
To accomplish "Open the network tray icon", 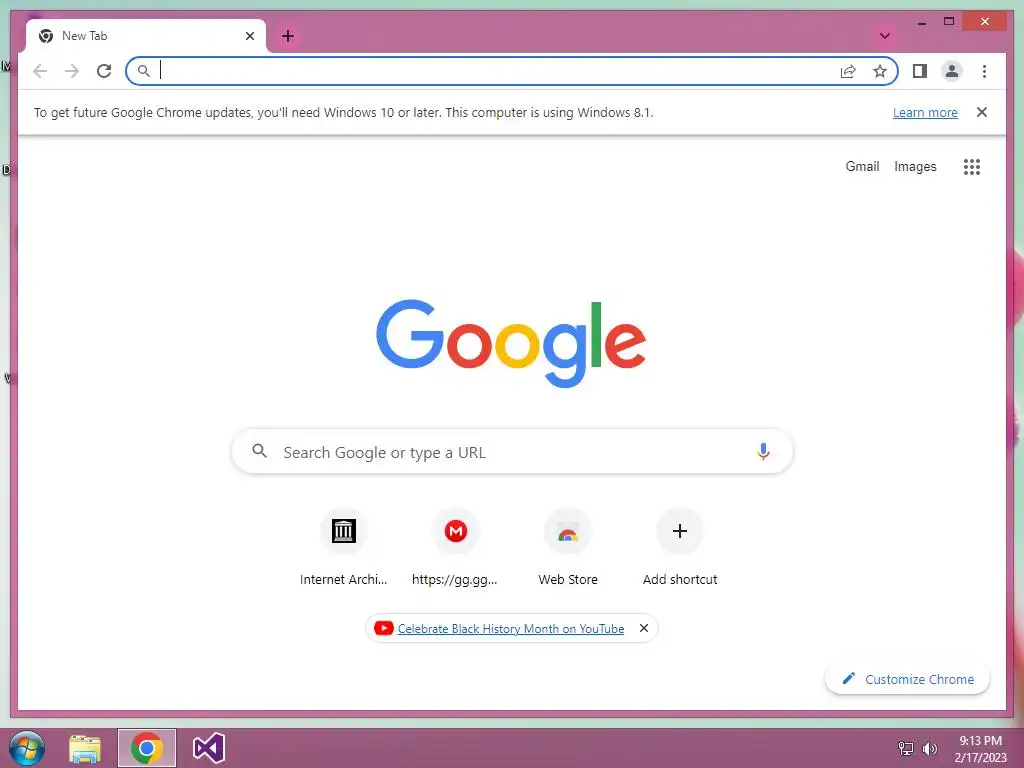I will click(906, 748).
